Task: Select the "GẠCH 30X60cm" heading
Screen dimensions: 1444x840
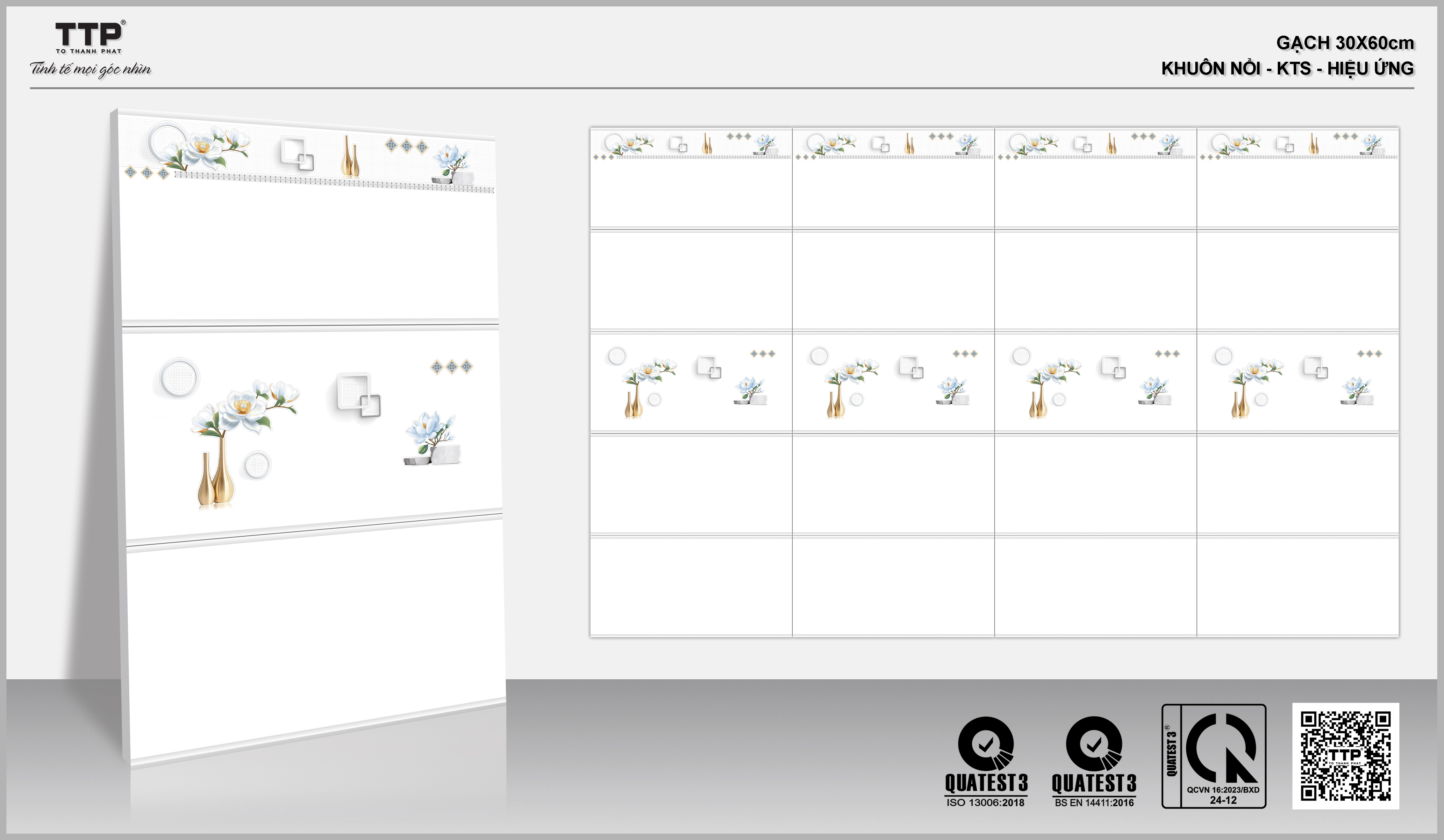Action: 1345,43
